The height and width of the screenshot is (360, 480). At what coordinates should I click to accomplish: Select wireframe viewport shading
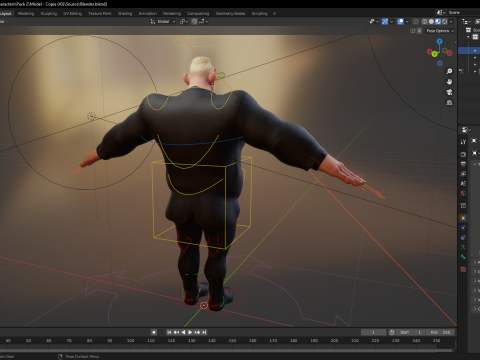425,21
